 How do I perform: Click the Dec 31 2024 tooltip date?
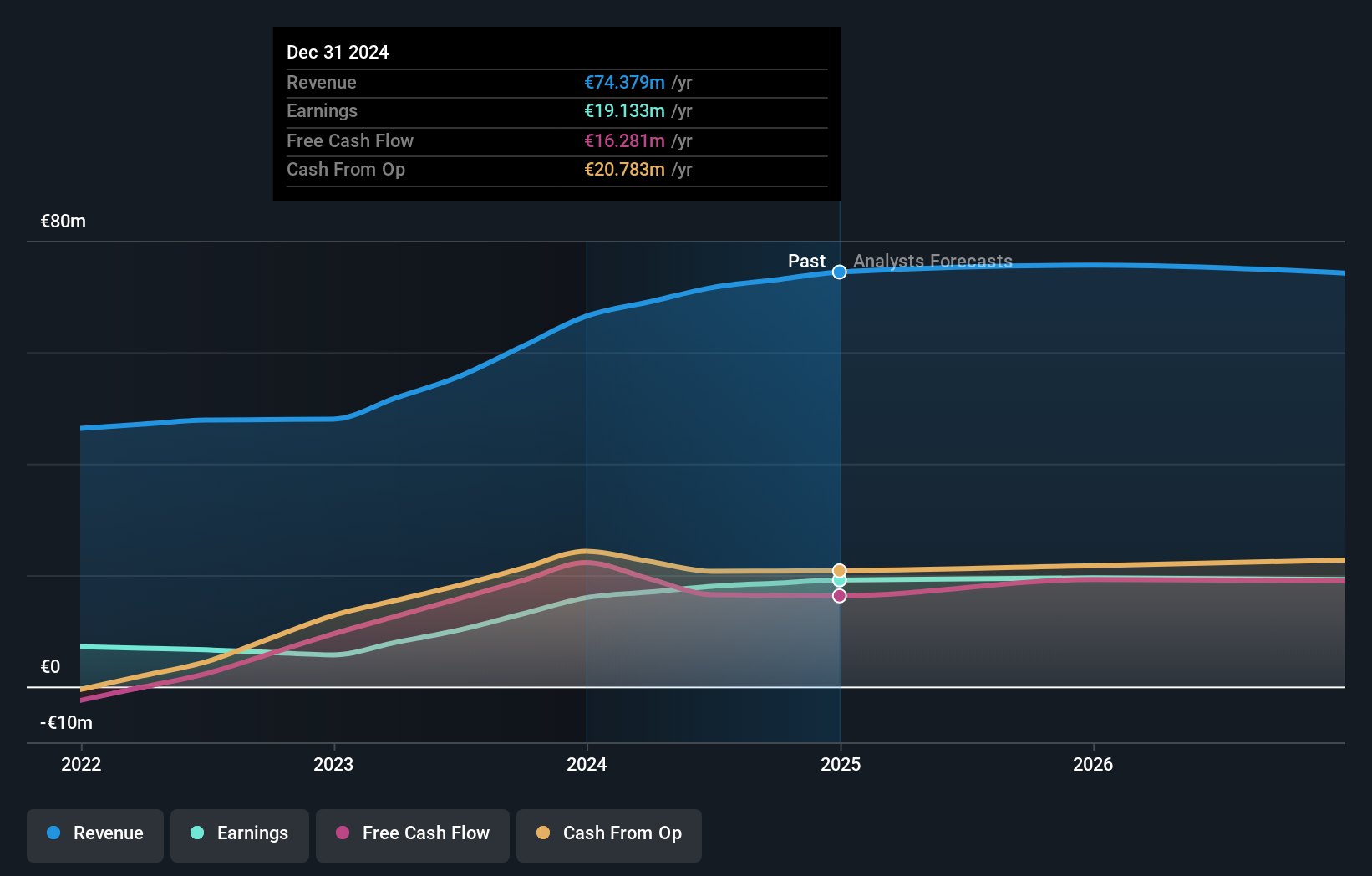tap(338, 52)
